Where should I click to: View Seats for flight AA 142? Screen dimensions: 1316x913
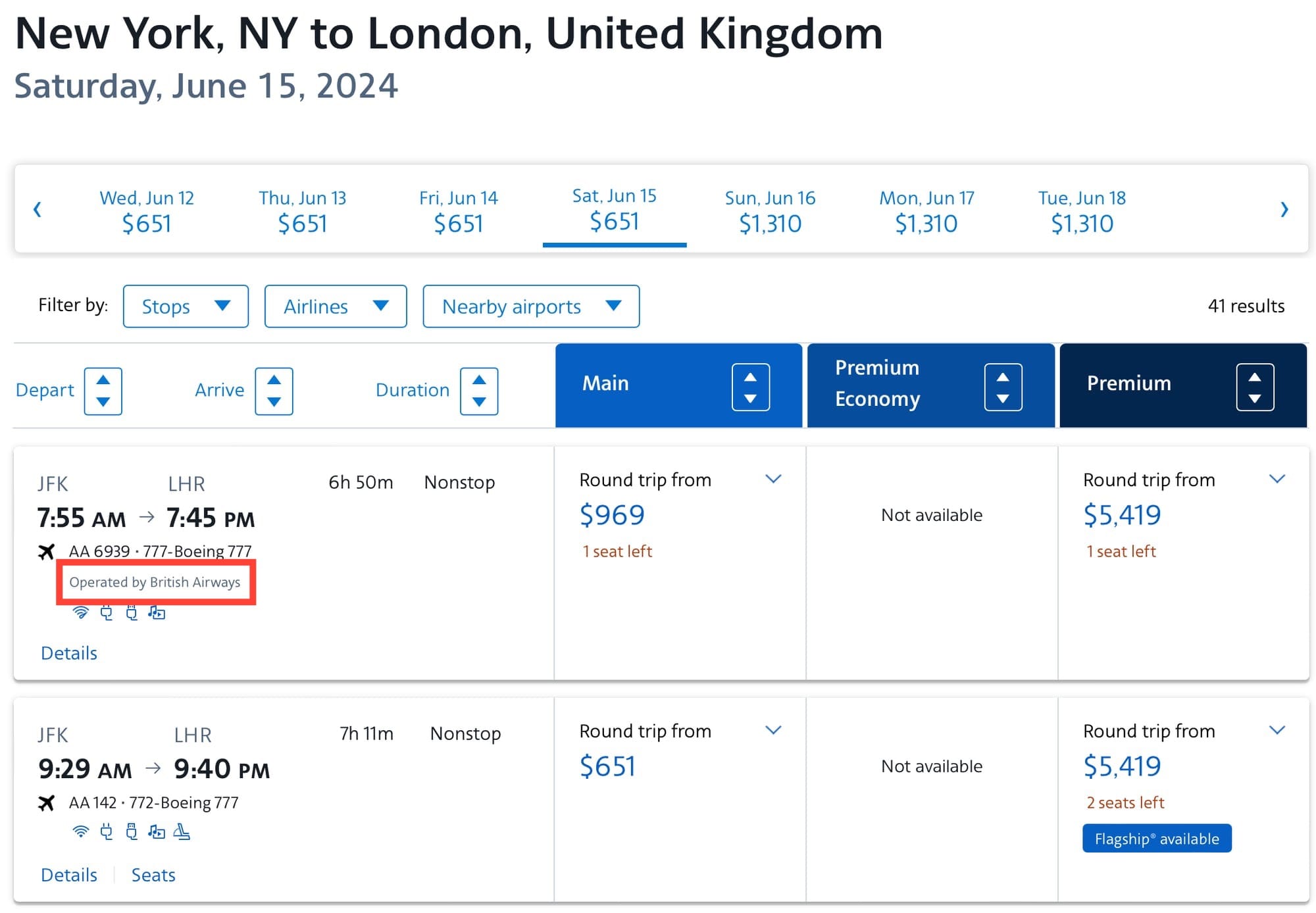coord(153,875)
